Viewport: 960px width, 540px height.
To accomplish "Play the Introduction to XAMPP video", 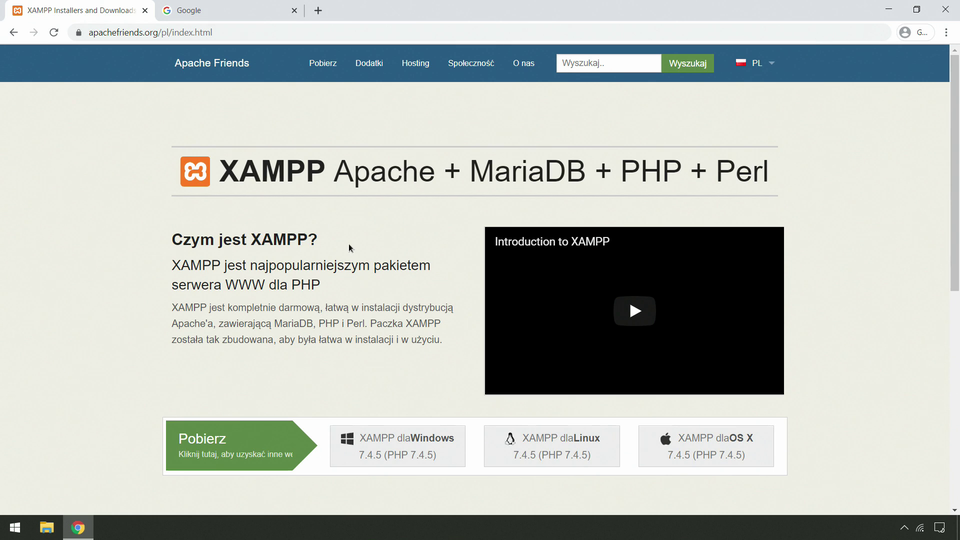I will 634,311.
